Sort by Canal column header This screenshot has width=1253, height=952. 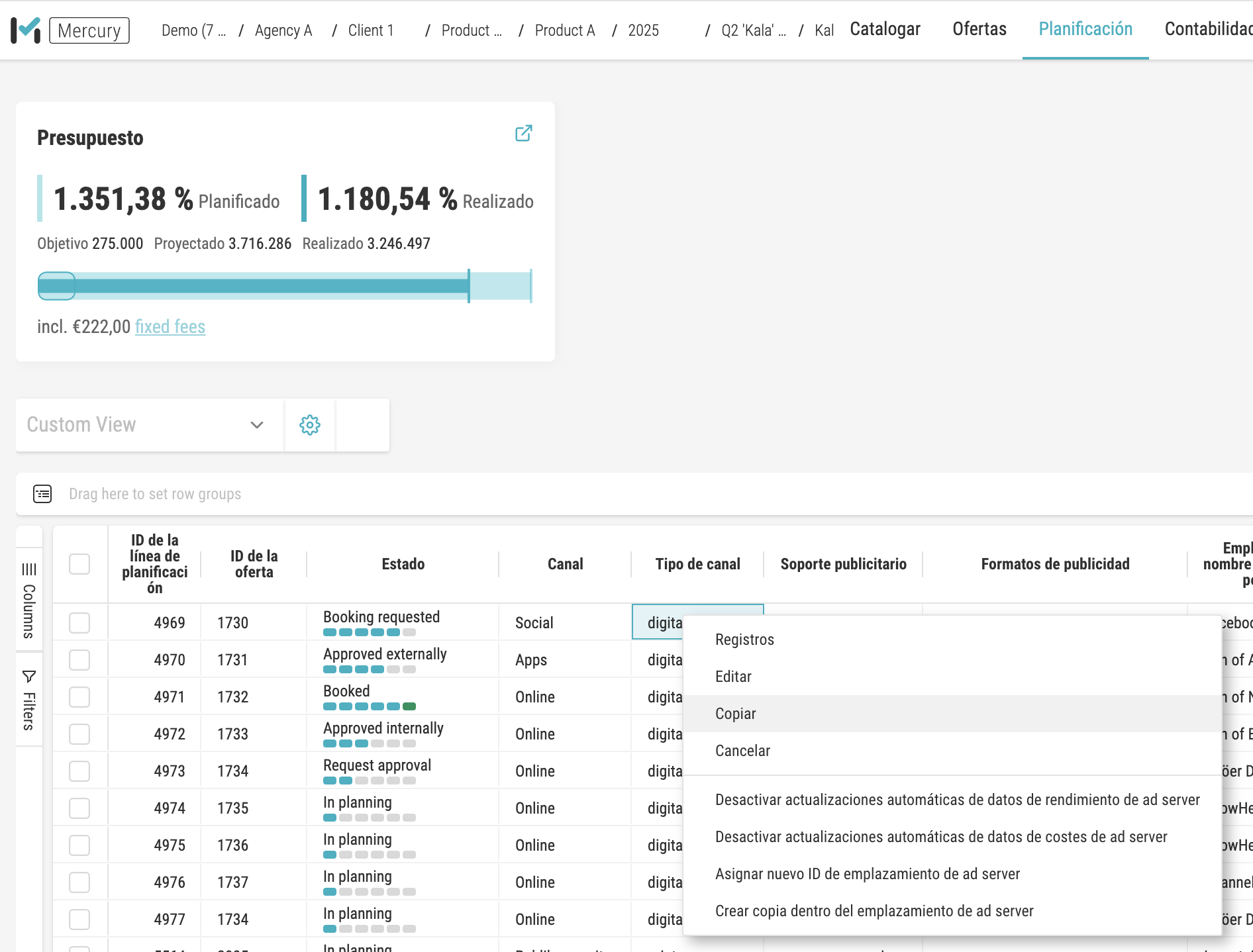(565, 564)
